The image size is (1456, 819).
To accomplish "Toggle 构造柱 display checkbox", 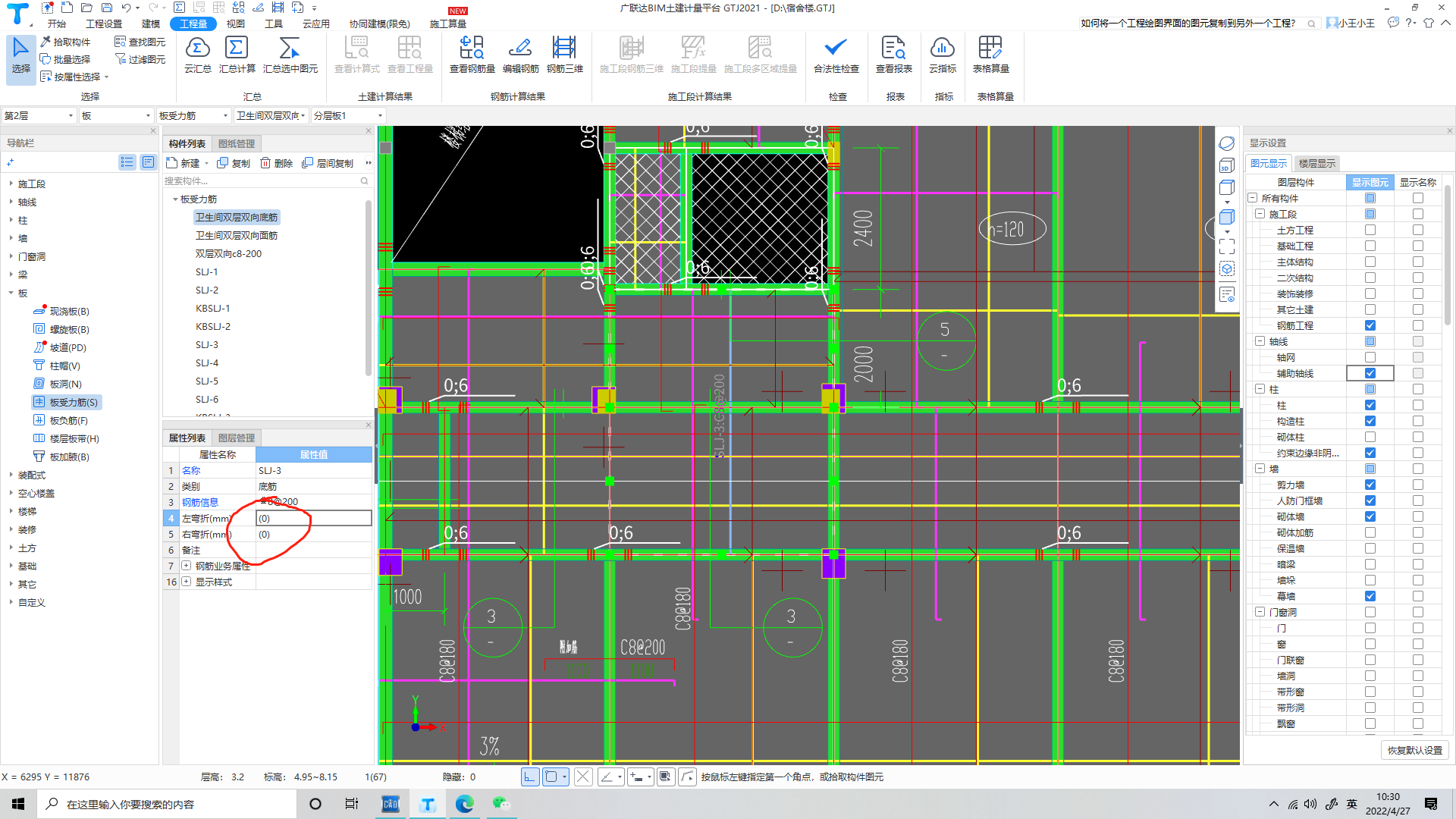I will tap(1370, 421).
